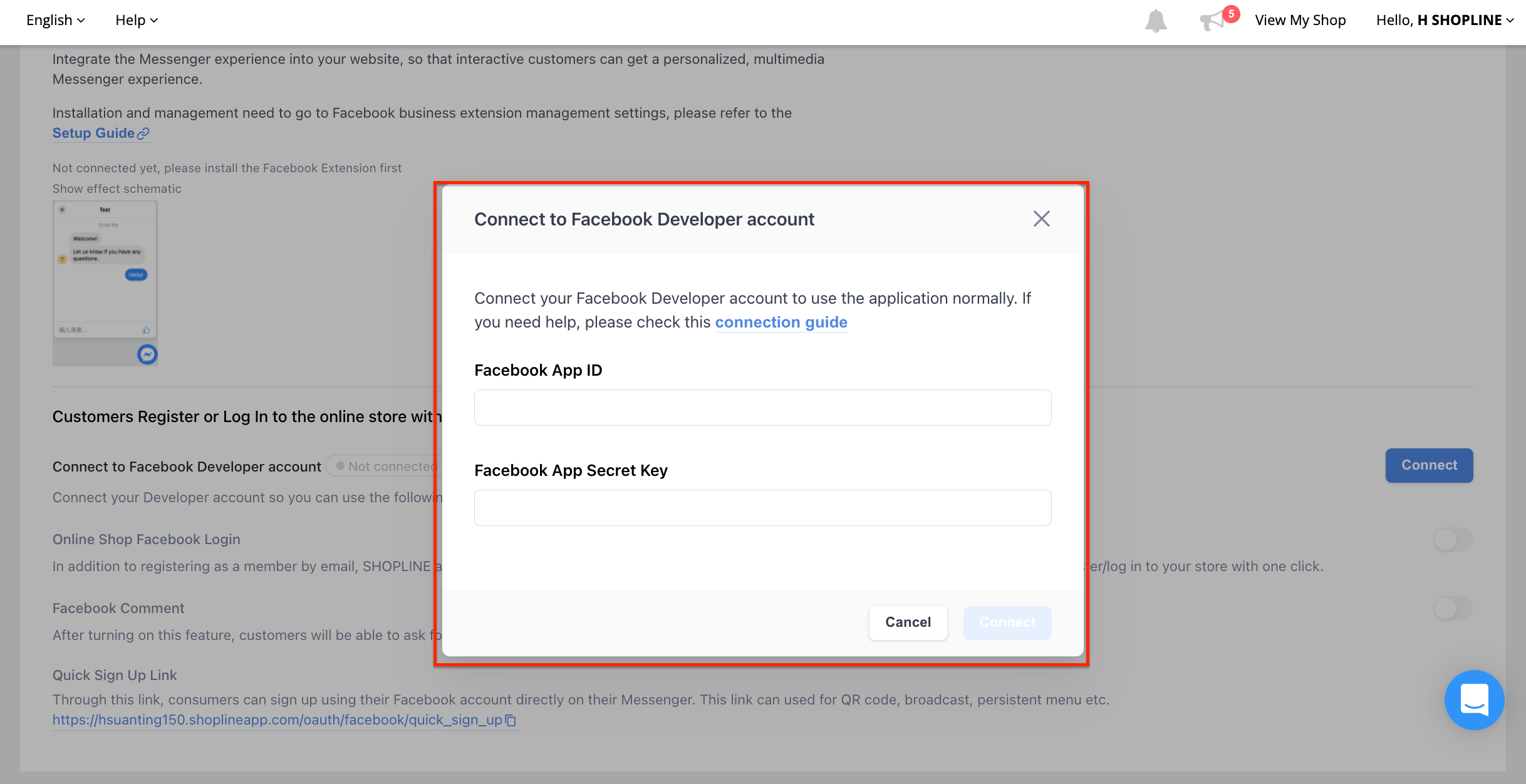Focus the Facebook App Secret Key field

coord(762,508)
